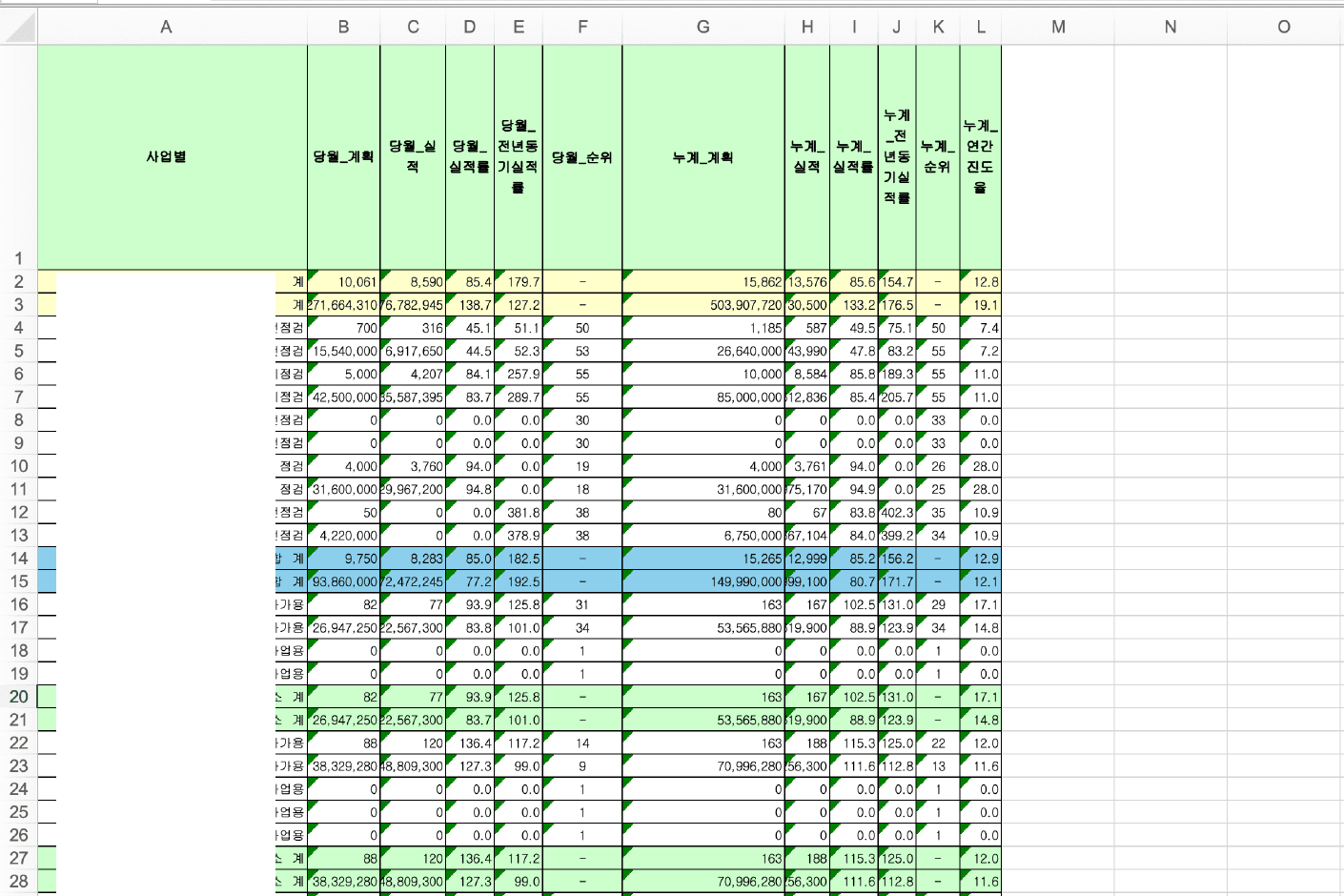The height and width of the screenshot is (896, 1344).
Task: Select column A header
Action: [x=166, y=27]
